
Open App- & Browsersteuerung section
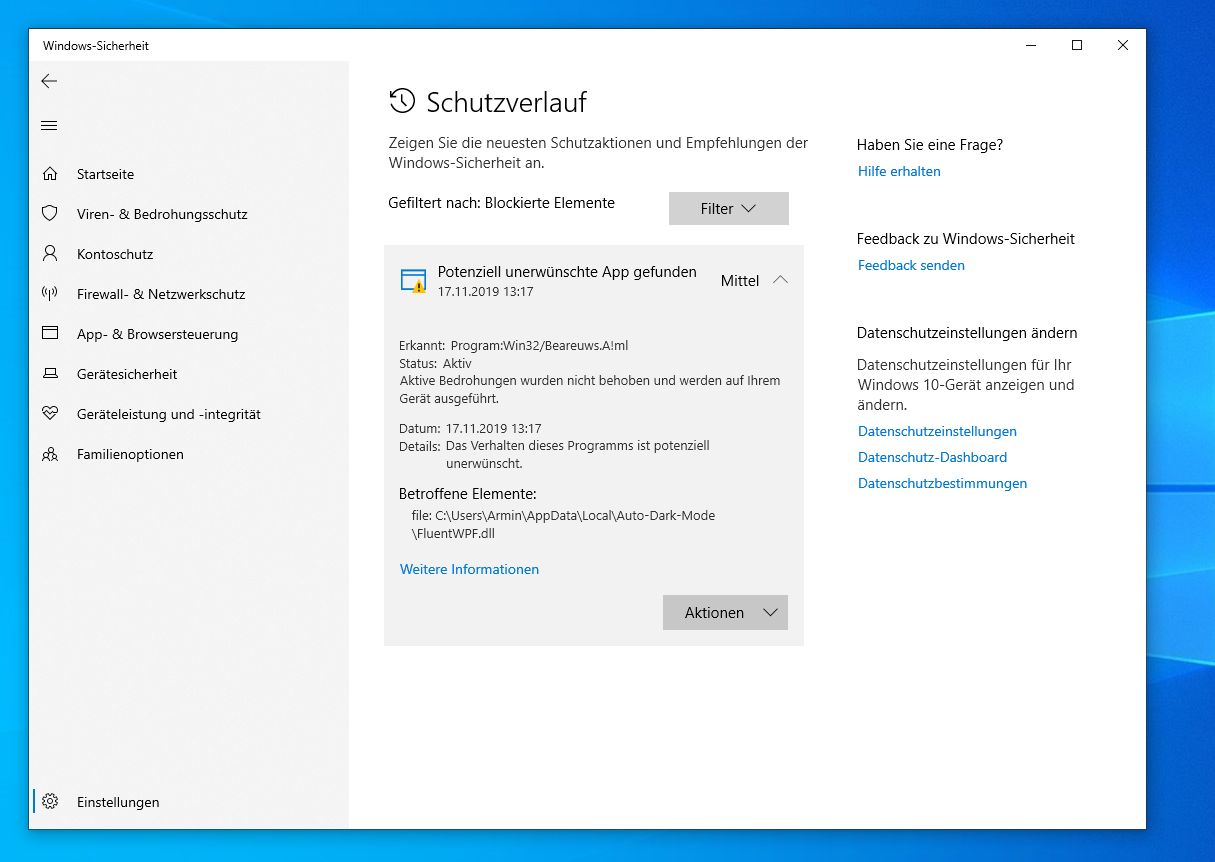click(157, 333)
